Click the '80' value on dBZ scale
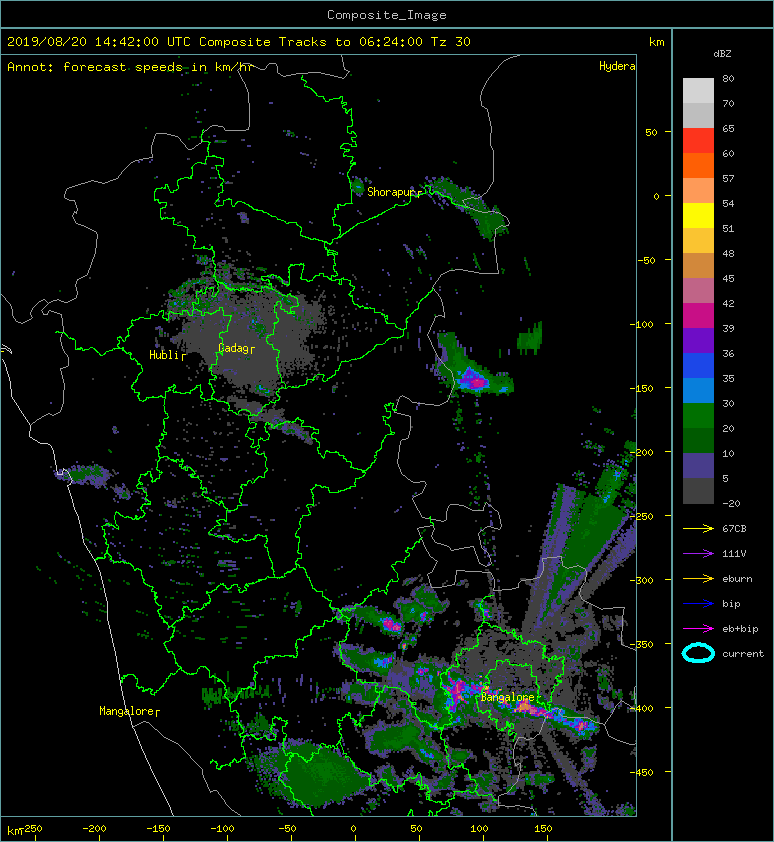The height and width of the screenshot is (842, 774). 728,78
